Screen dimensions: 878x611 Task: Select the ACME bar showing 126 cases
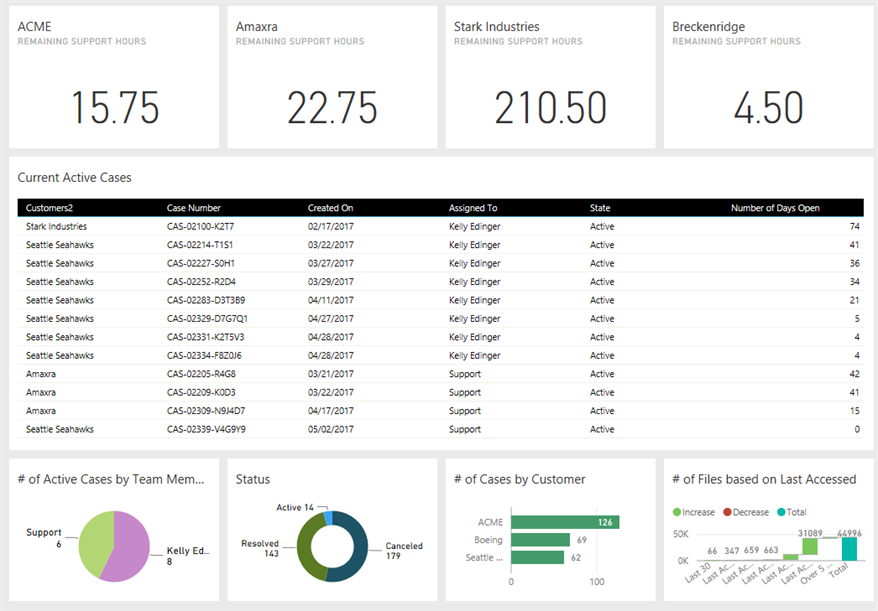[x=565, y=522]
